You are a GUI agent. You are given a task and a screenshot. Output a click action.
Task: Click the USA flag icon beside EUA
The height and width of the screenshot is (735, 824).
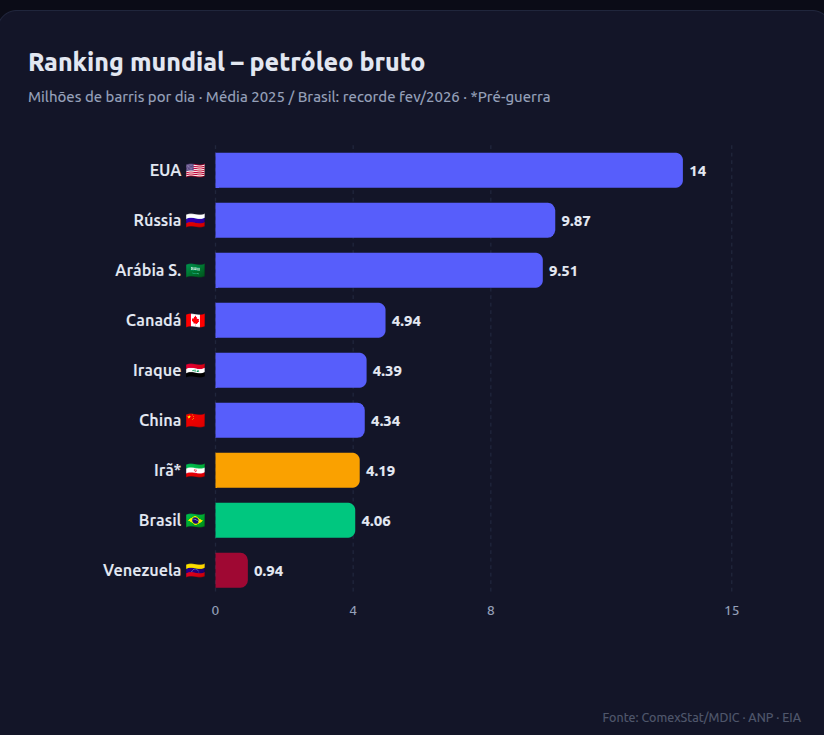(195, 171)
